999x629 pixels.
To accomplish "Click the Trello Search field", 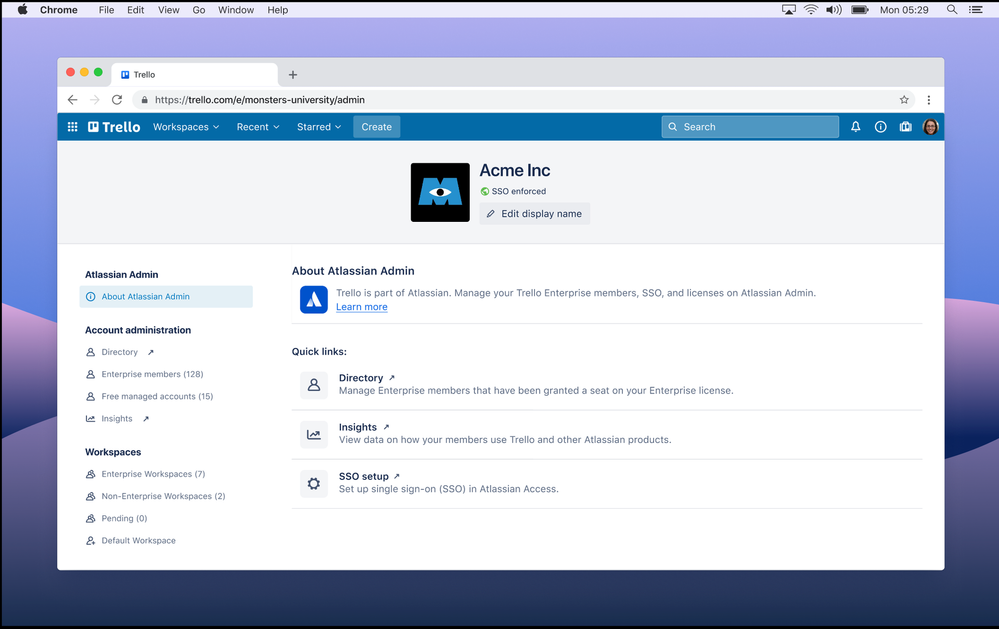I will [750, 127].
